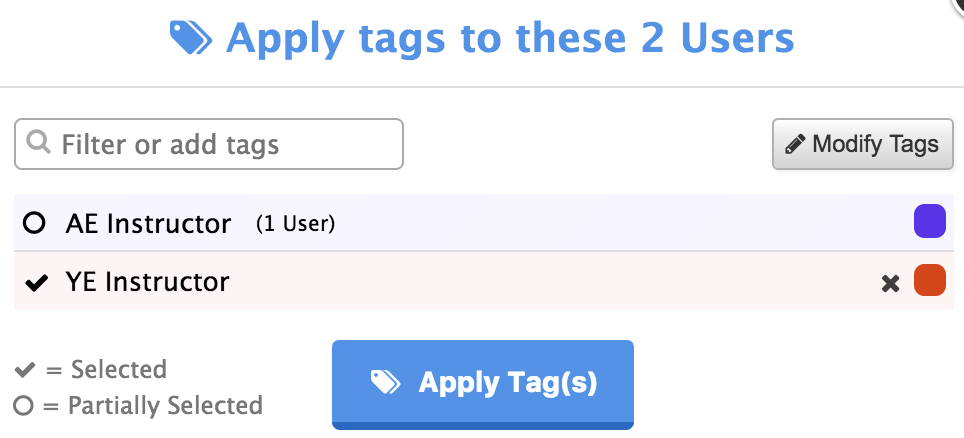Viewport: 964px width, 438px height.
Task: Uncheck the YE Instructor checkmark
Action: point(36,283)
